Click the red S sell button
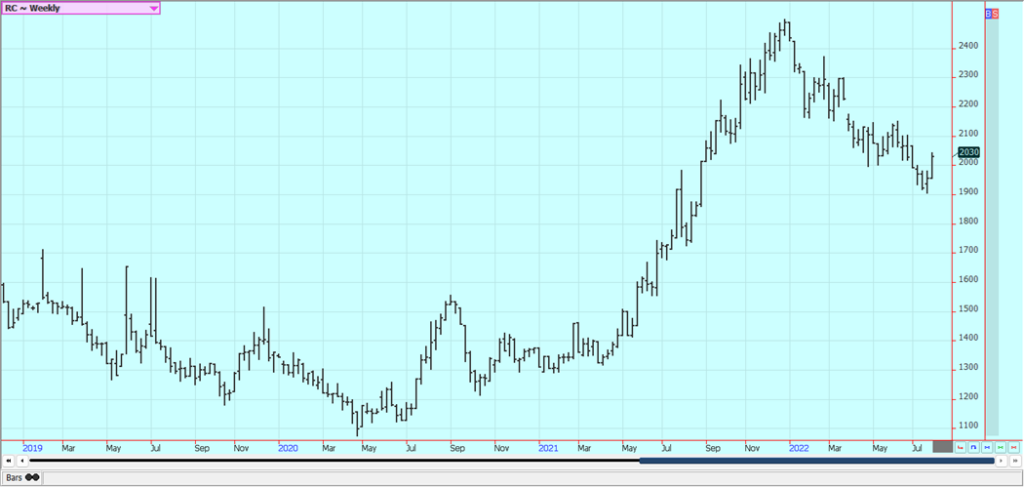The width and height of the screenshot is (1024, 487). (x=995, y=14)
